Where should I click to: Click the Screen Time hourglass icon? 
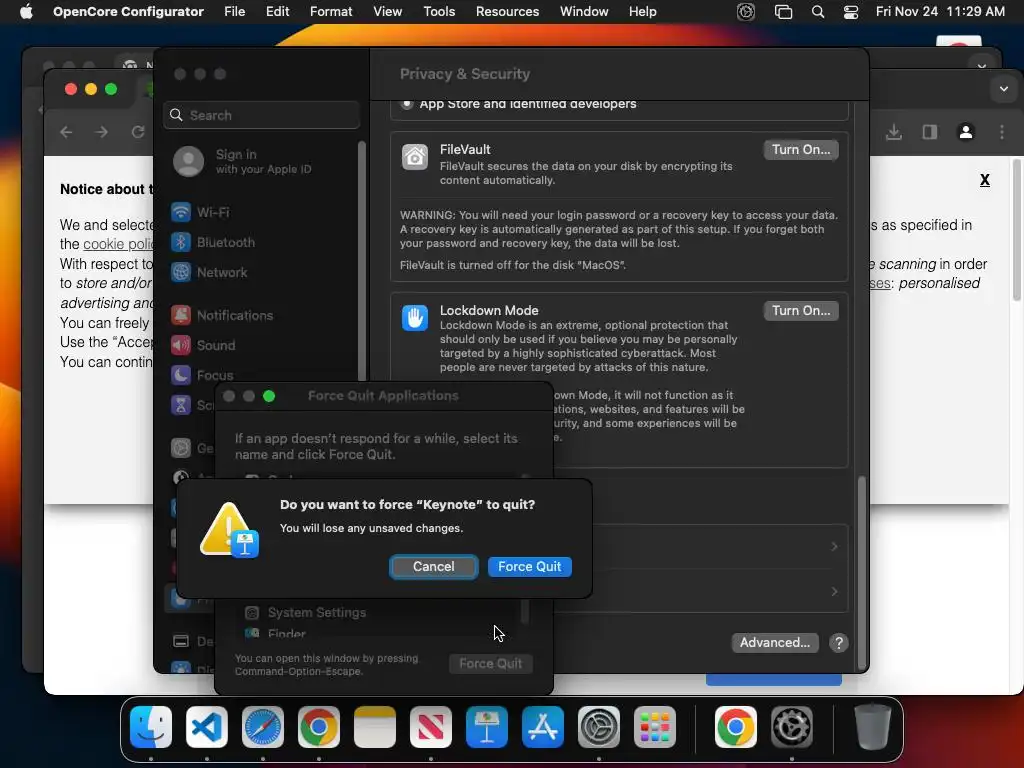(181, 405)
